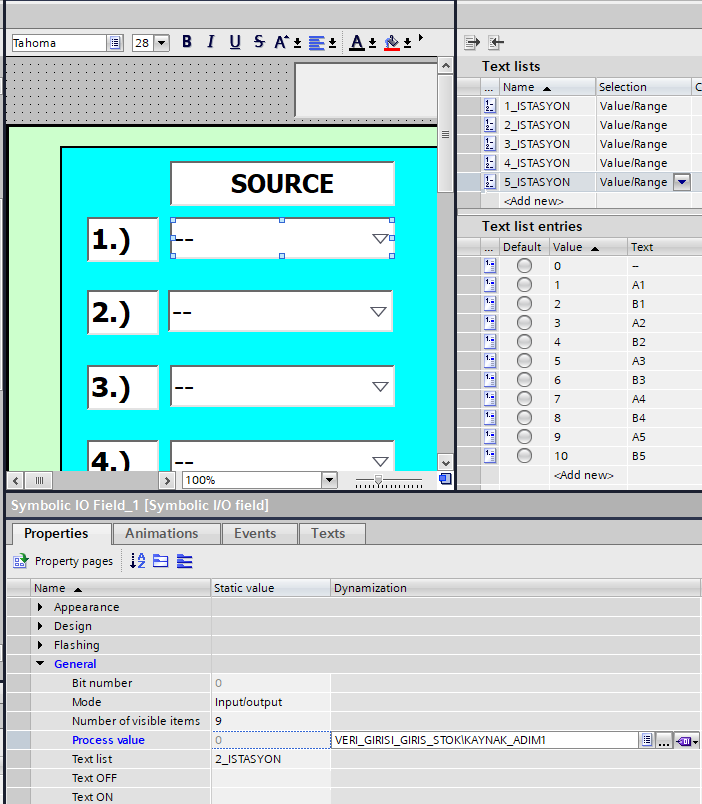Click the Tahoma font name field
Screen dimensions: 702x804
(59, 43)
